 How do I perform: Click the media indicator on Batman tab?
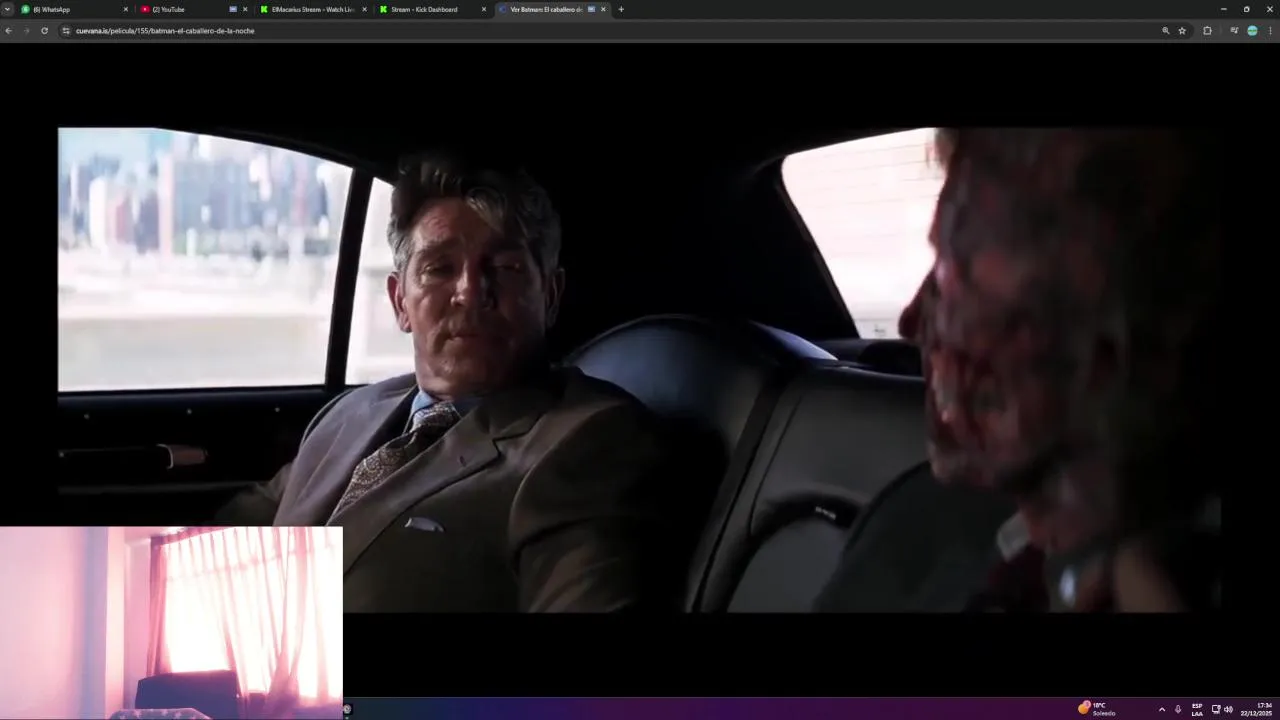point(591,9)
